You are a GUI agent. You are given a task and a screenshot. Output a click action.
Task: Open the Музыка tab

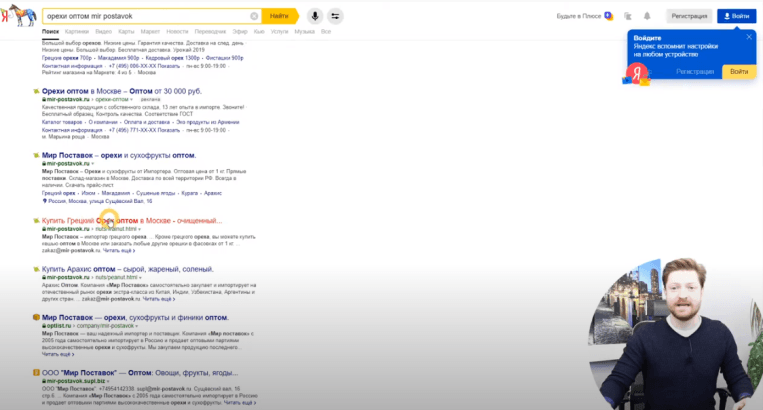(305, 32)
